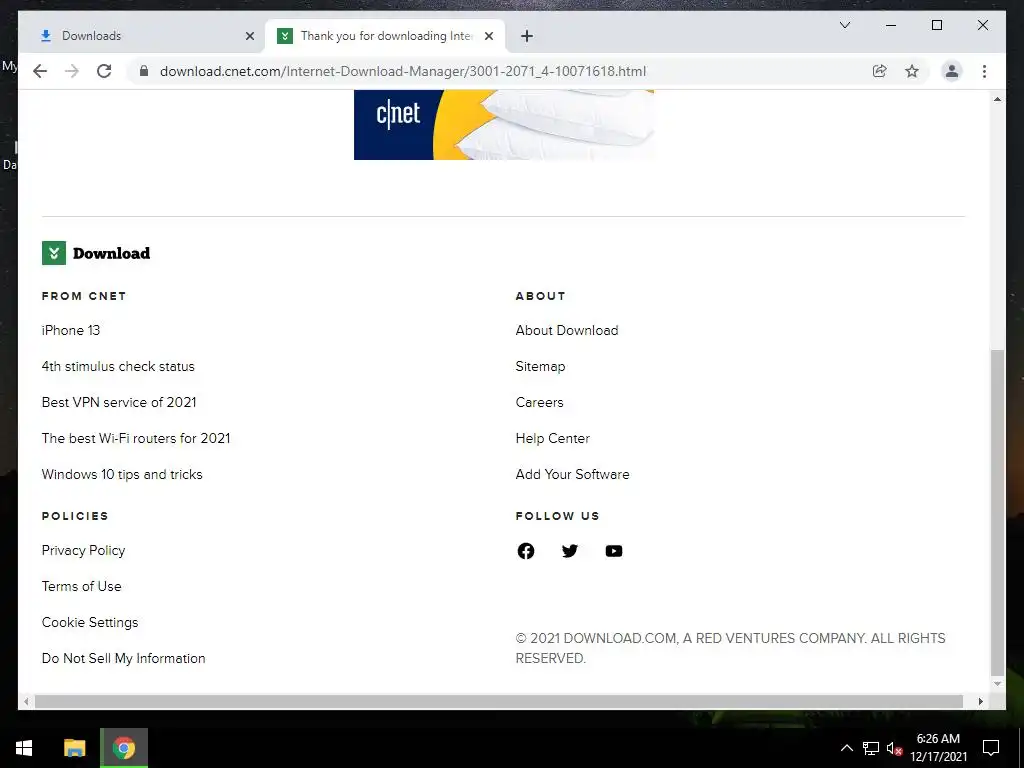Click the CNET pillow advertisement banner
Viewport: 1024px width, 768px height.
pos(504,125)
